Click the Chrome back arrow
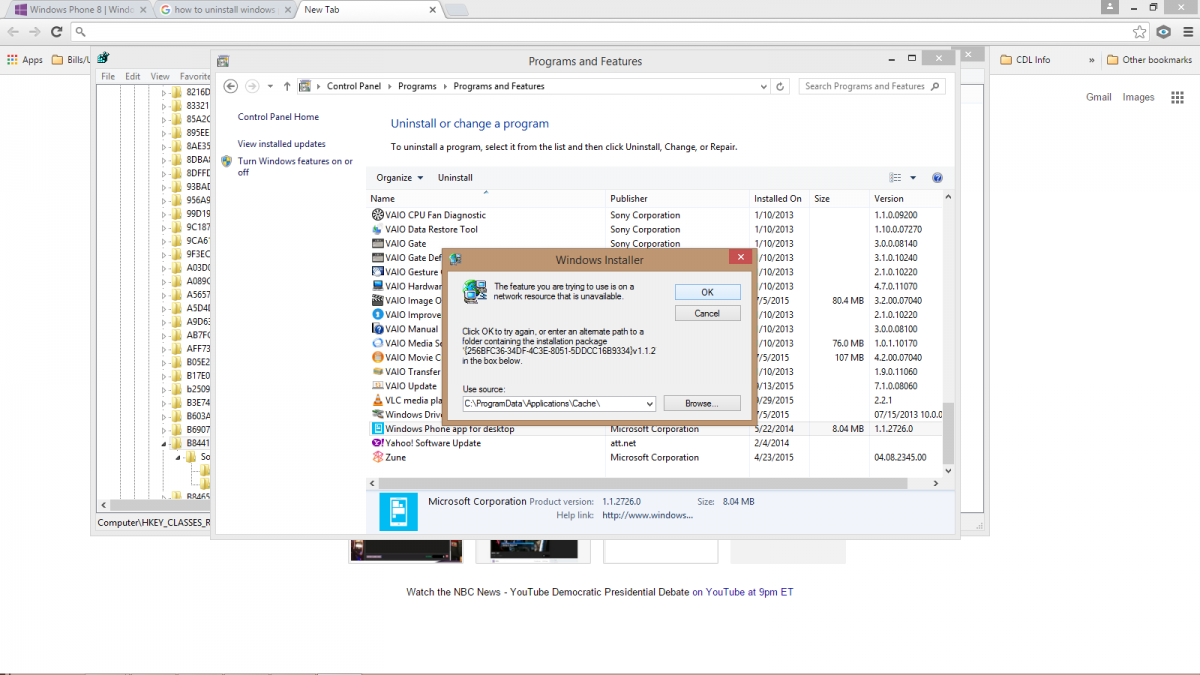This screenshot has height=675, width=1200. coord(13,32)
